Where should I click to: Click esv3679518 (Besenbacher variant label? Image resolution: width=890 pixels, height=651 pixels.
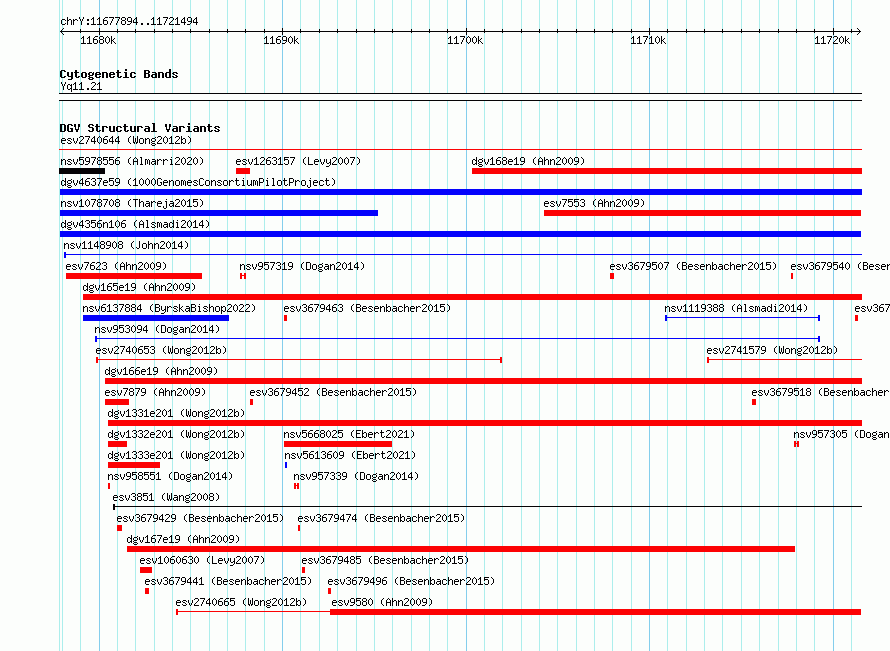[x=820, y=392]
